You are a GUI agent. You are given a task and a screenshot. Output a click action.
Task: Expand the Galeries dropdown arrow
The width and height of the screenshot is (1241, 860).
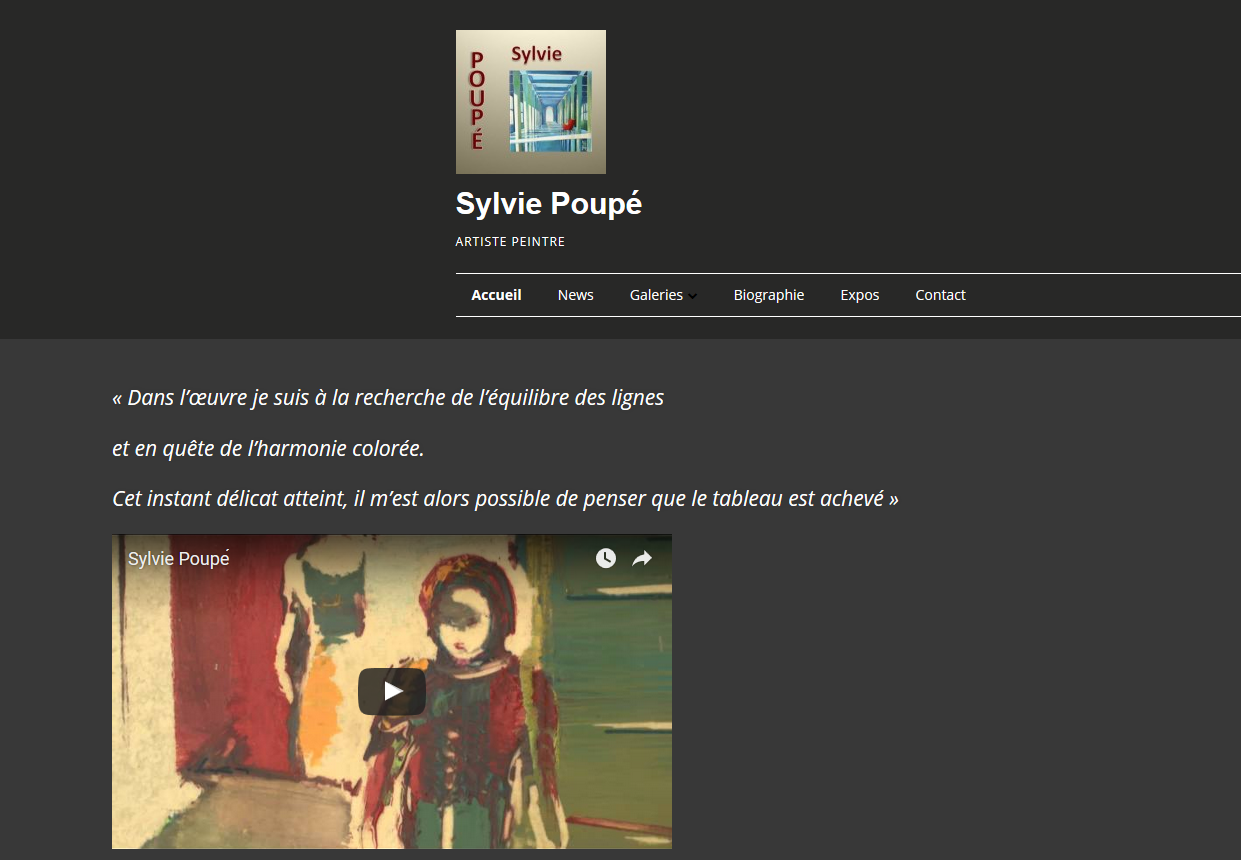point(693,296)
